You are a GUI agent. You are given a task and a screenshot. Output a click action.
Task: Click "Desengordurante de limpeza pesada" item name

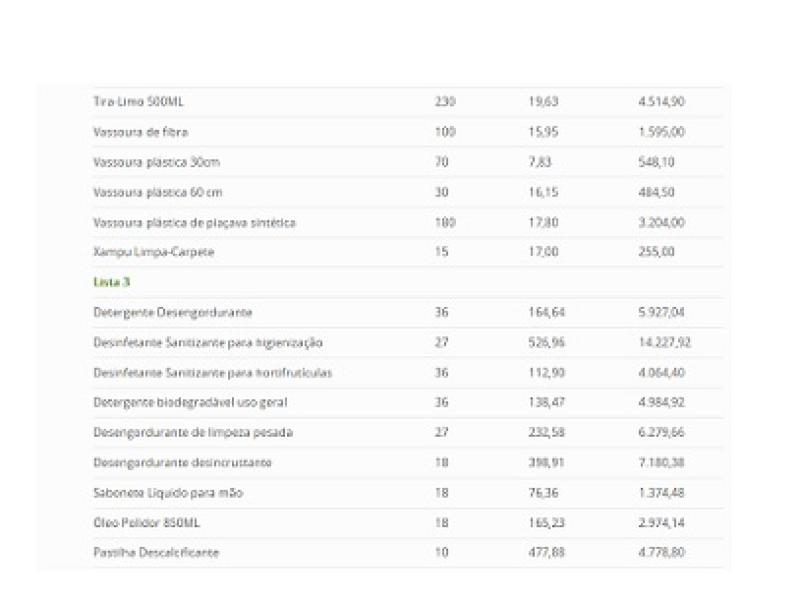pos(192,432)
